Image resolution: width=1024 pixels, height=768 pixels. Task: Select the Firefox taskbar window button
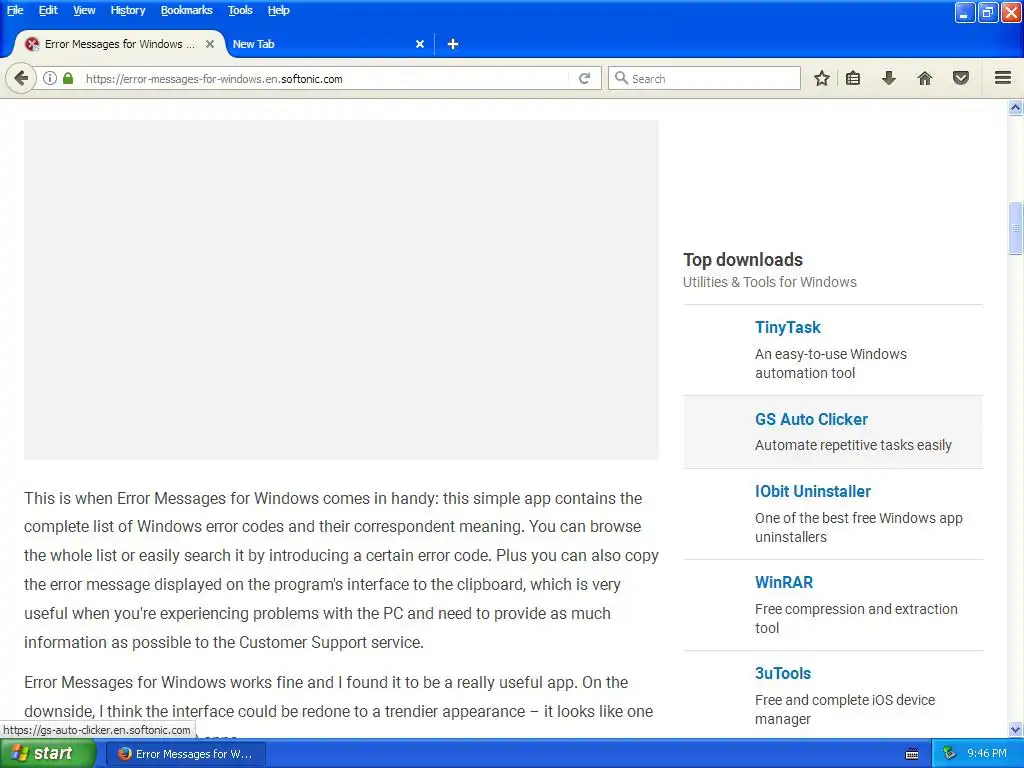pyautogui.click(x=186, y=754)
